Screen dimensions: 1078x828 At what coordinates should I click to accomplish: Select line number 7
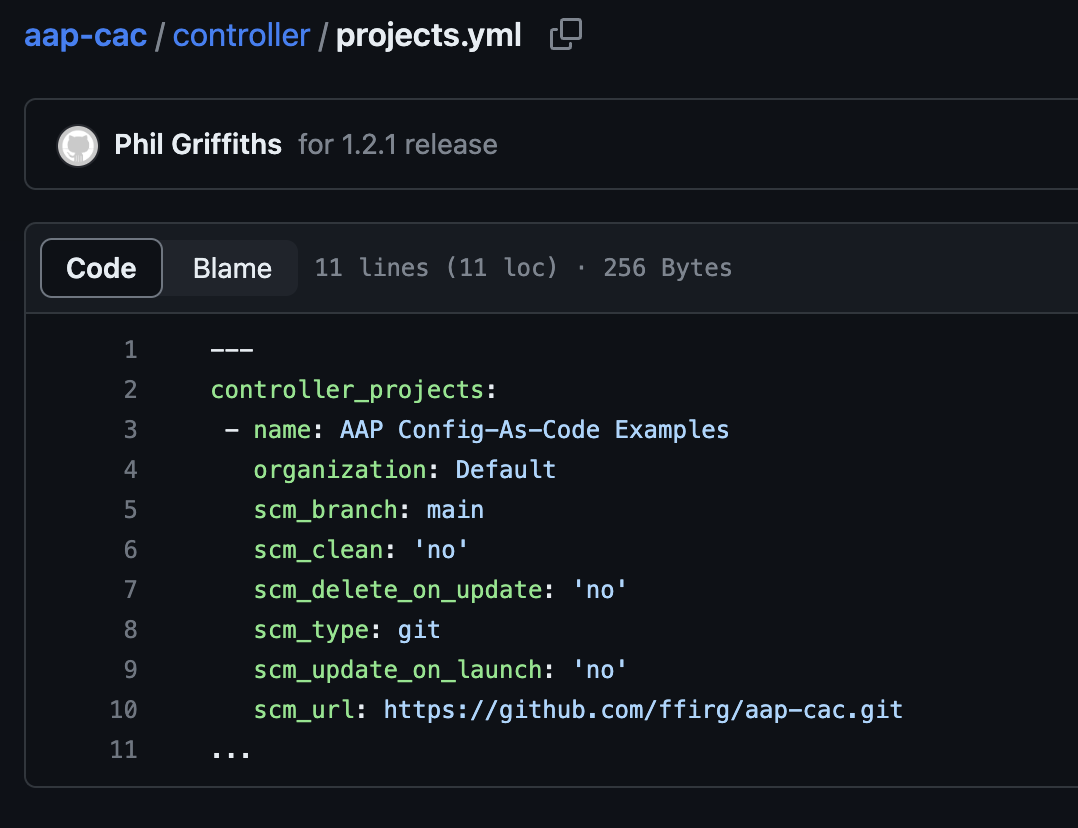(131, 589)
